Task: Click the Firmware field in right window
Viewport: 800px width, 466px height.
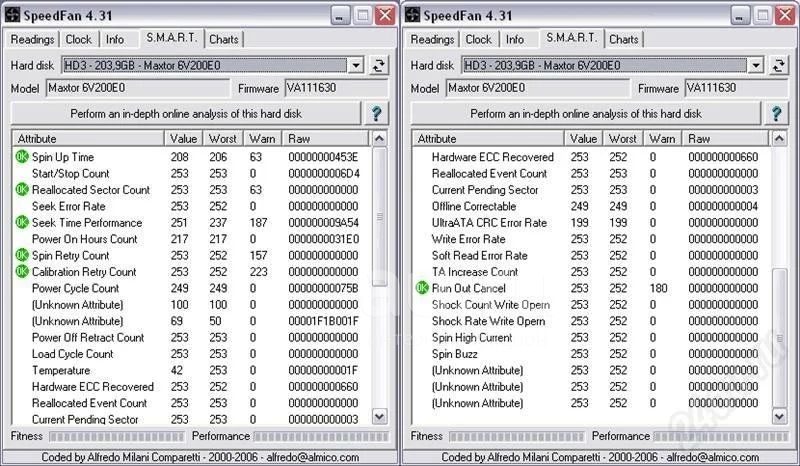Action: (x=736, y=88)
